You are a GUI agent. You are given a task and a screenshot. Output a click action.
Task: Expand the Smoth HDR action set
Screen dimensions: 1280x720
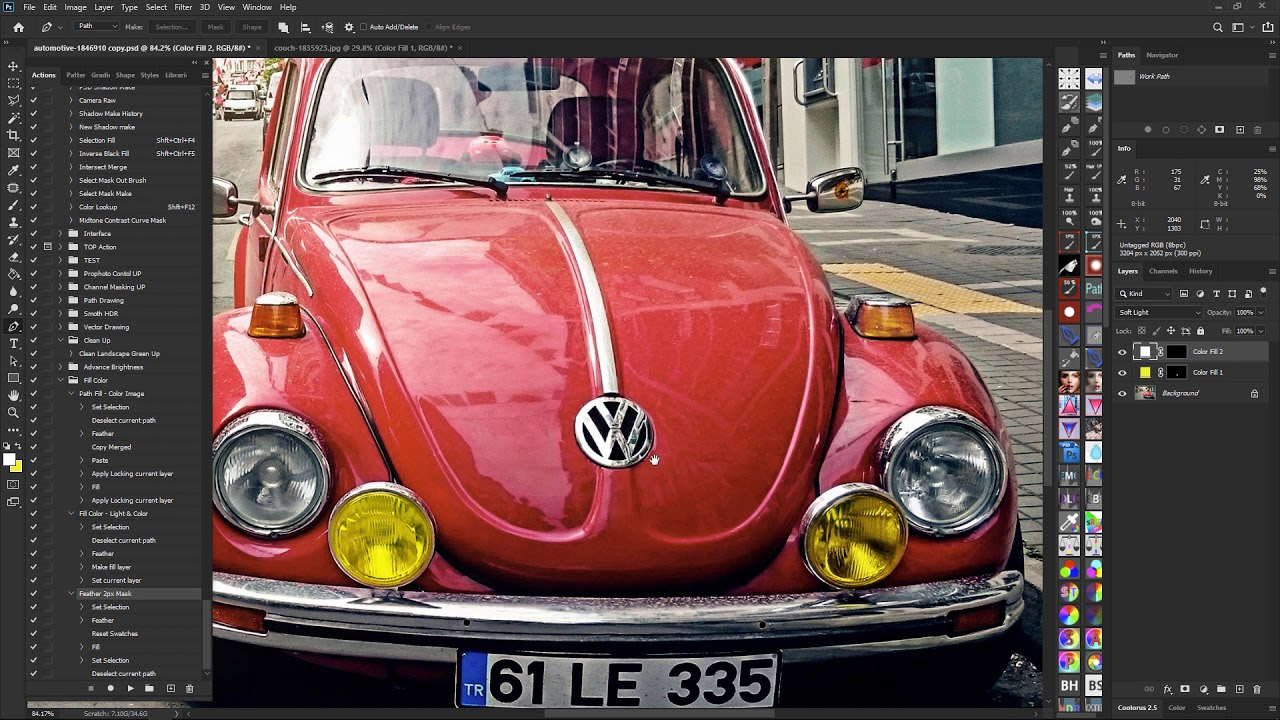(x=60, y=314)
